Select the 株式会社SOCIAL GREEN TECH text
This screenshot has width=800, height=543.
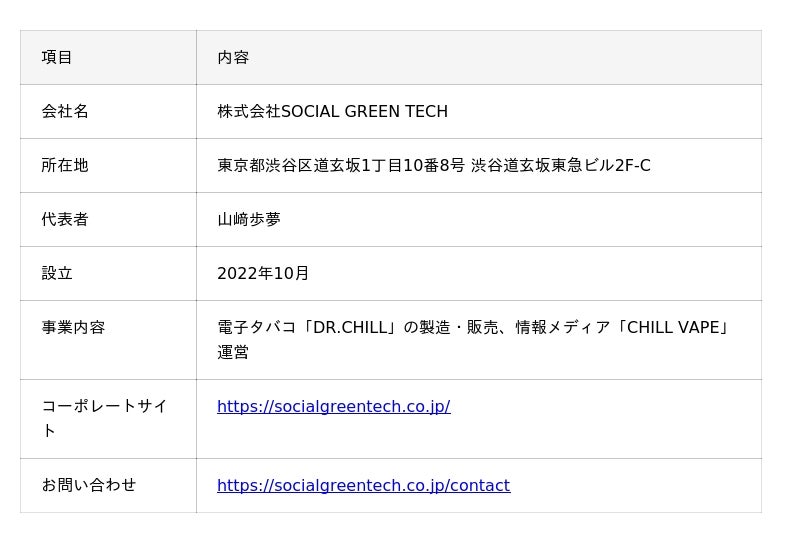[x=333, y=111]
